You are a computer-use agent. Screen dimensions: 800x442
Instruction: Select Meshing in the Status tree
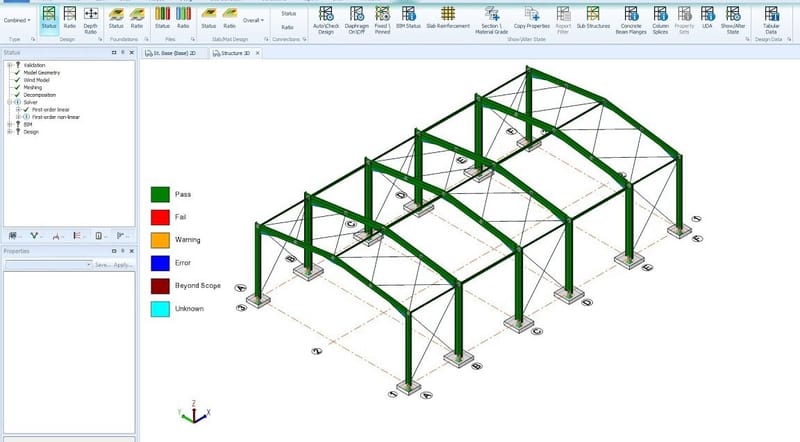pyautogui.click(x=33, y=88)
